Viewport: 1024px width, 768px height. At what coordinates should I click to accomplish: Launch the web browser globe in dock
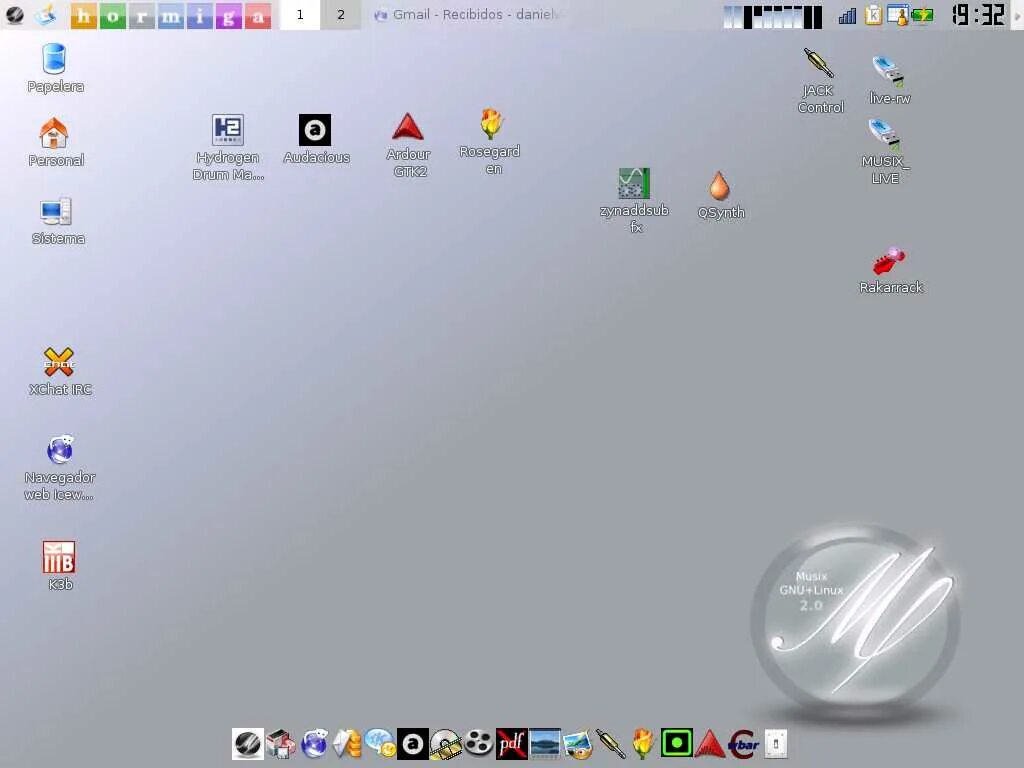[x=314, y=744]
